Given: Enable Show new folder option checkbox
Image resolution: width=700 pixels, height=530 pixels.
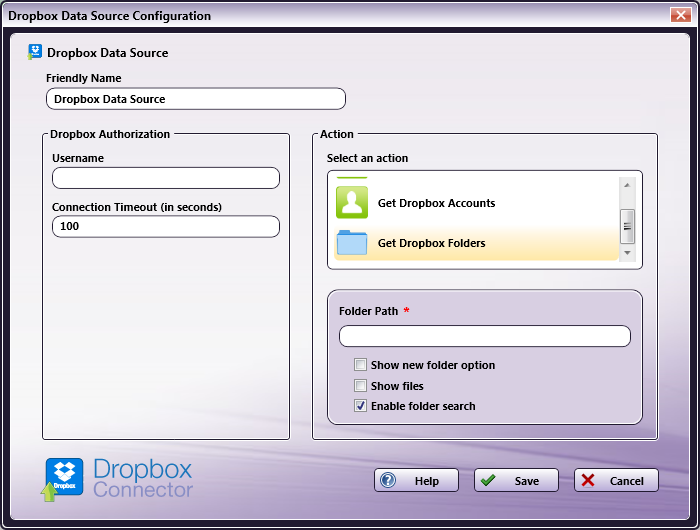Looking at the screenshot, I should coord(360,365).
